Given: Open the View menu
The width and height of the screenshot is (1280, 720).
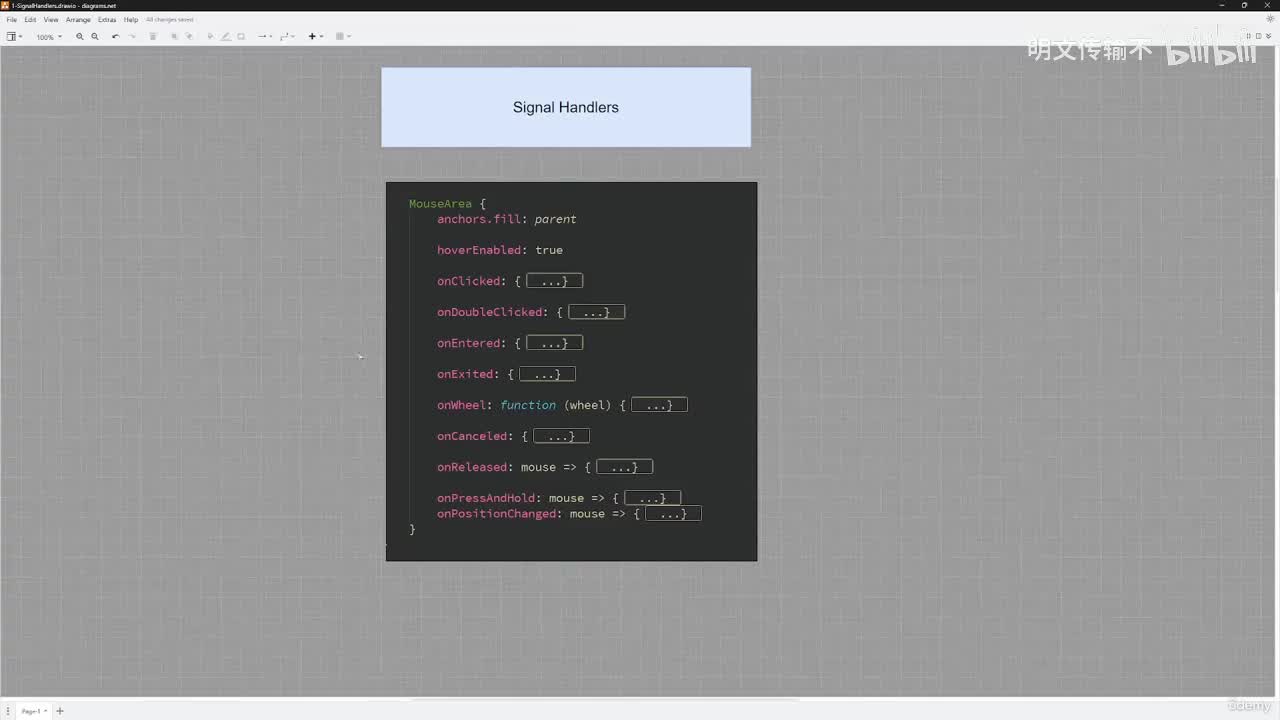Looking at the screenshot, I should (50, 20).
